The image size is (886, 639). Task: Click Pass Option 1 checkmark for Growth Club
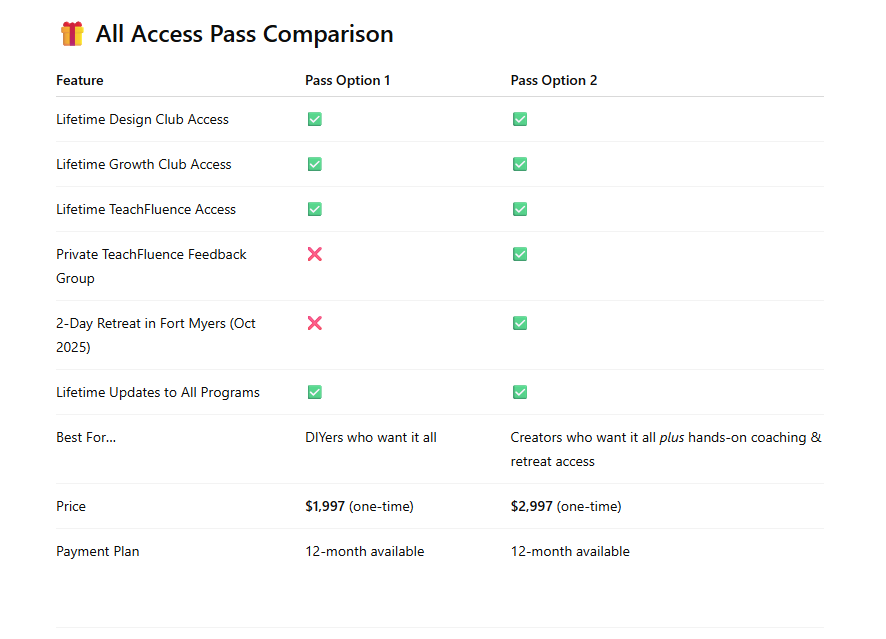[315, 164]
